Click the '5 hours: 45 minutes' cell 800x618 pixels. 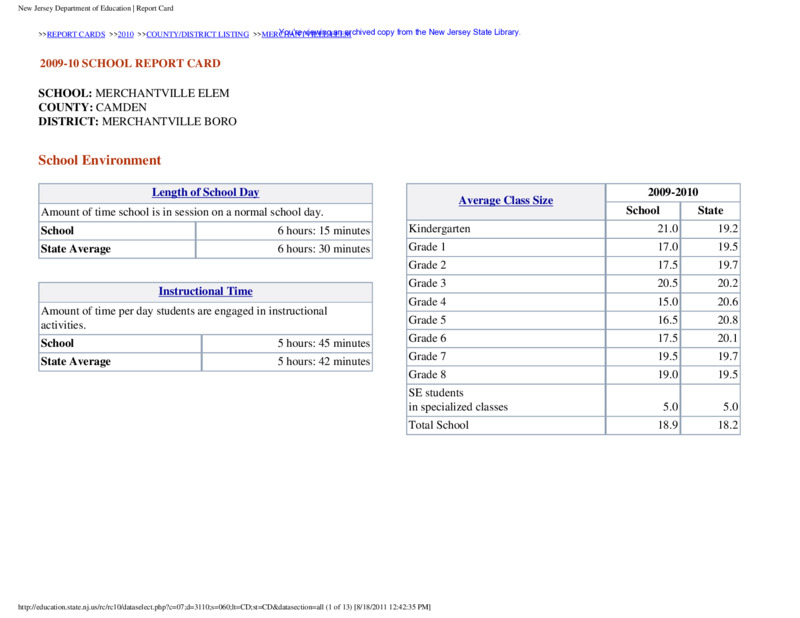(287, 343)
